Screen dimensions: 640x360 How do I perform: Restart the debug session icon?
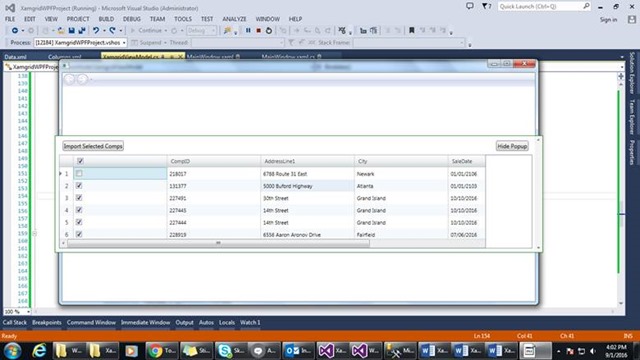(269, 31)
